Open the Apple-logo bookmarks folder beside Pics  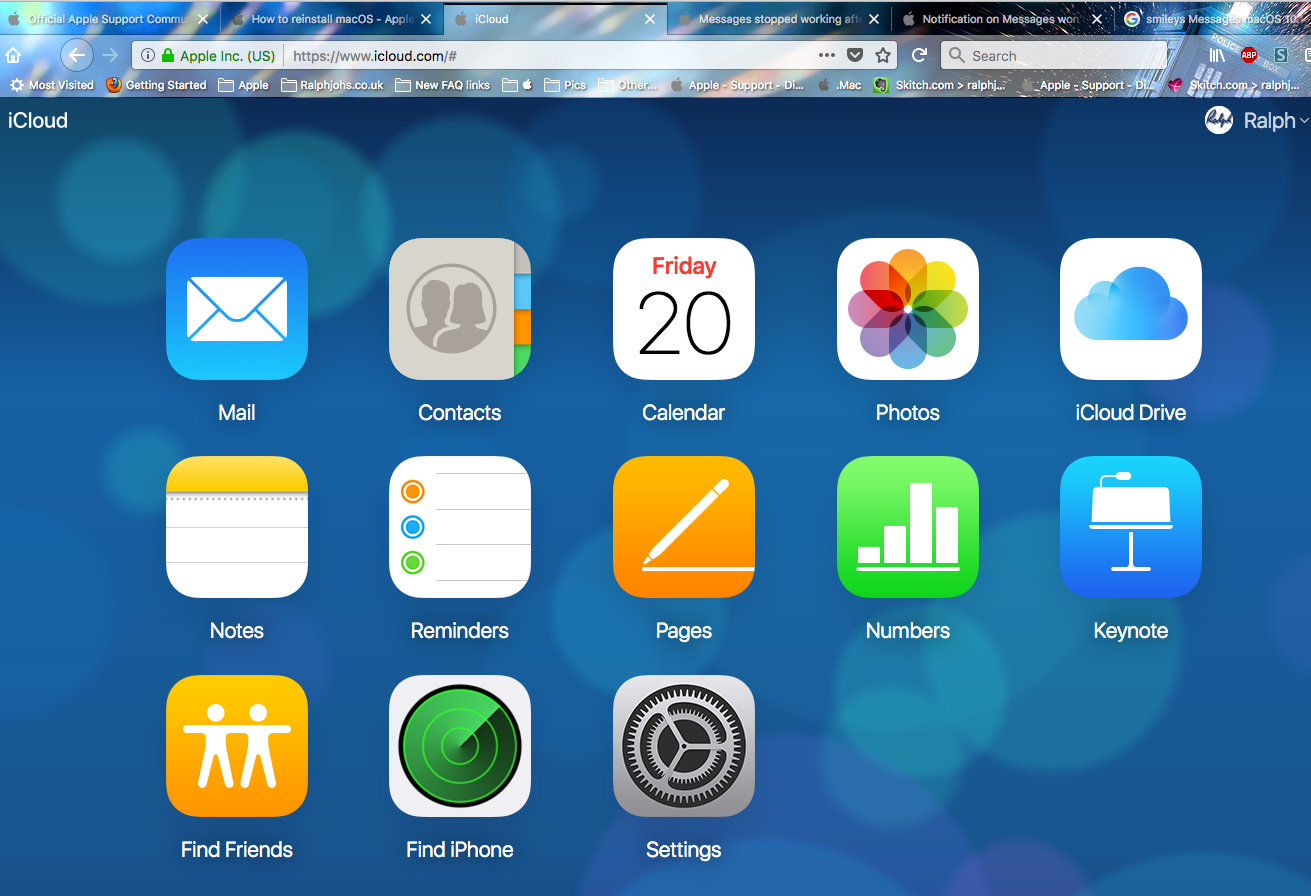click(x=518, y=85)
